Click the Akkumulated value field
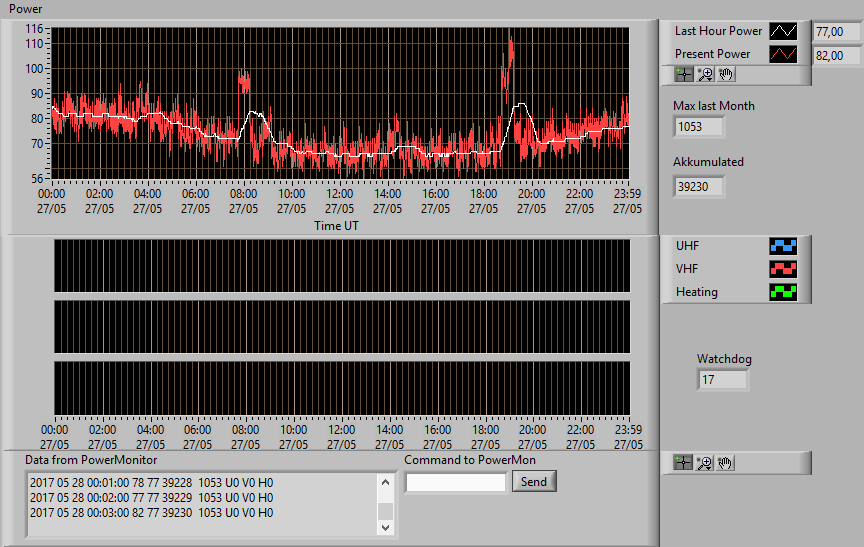The image size is (864, 547). pyautogui.click(x=699, y=187)
